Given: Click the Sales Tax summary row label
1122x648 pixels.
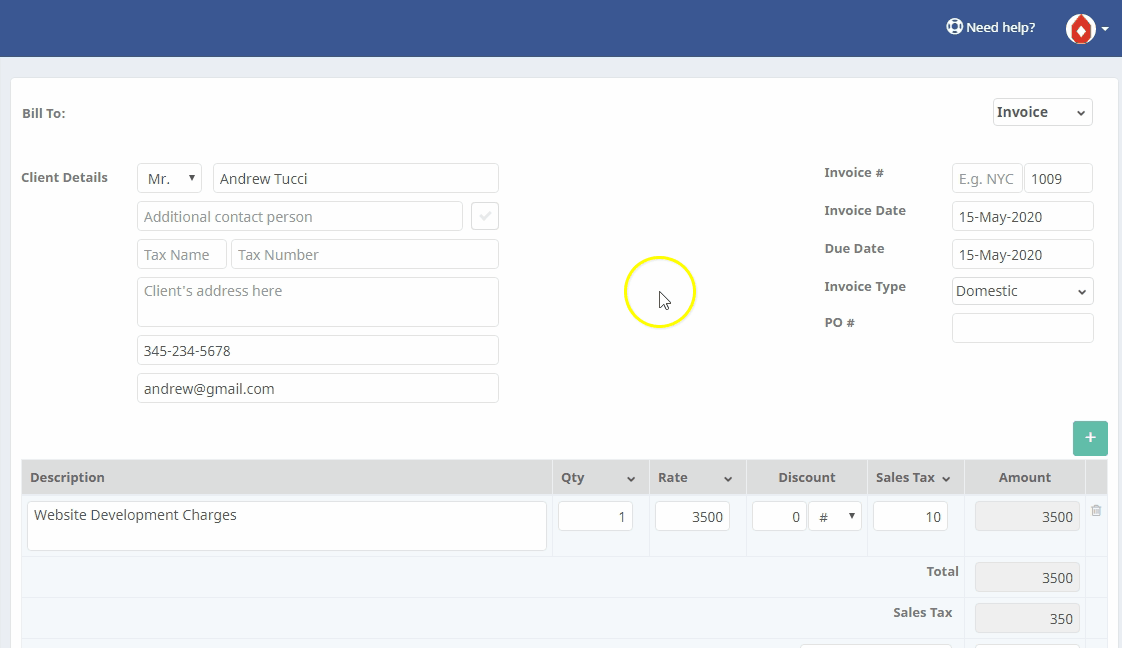Looking at the screenshot, I should 922,612.
